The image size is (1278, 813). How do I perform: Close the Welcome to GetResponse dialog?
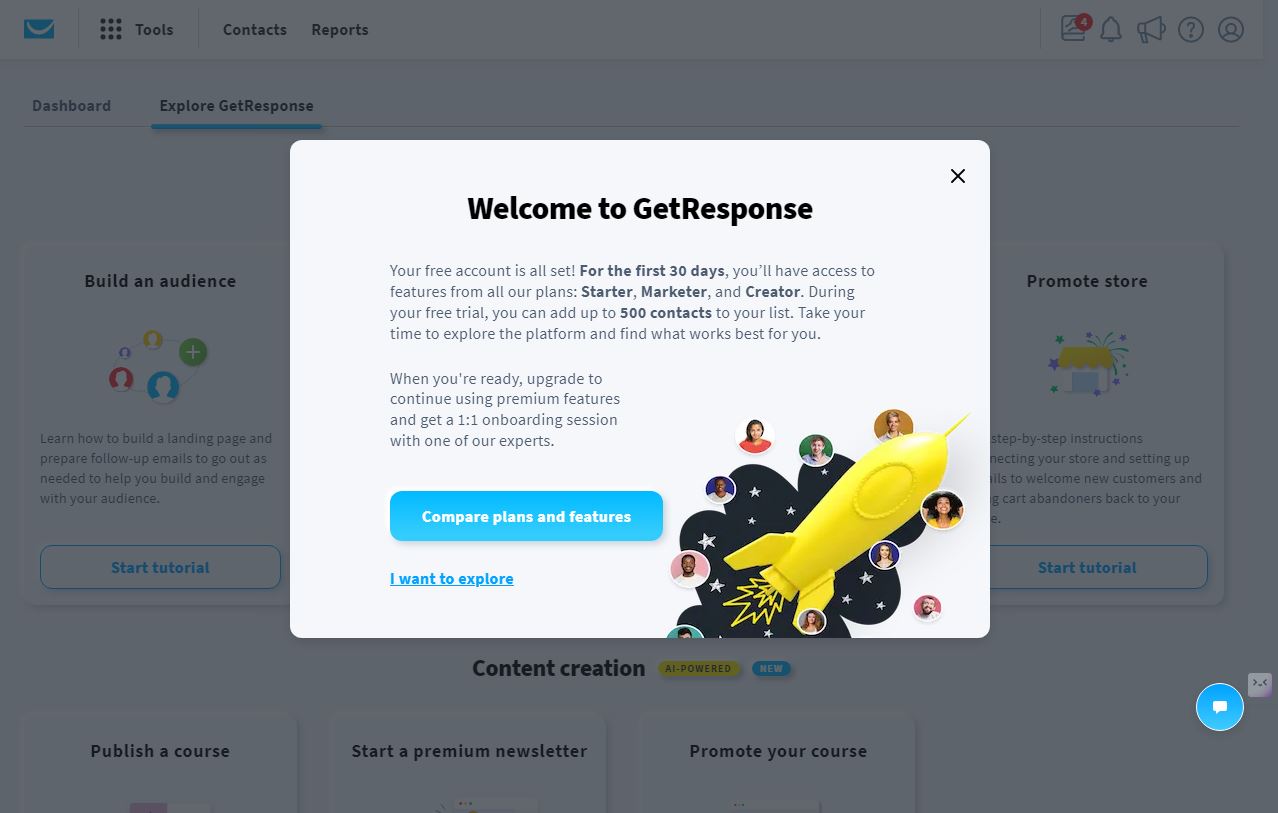958,176
